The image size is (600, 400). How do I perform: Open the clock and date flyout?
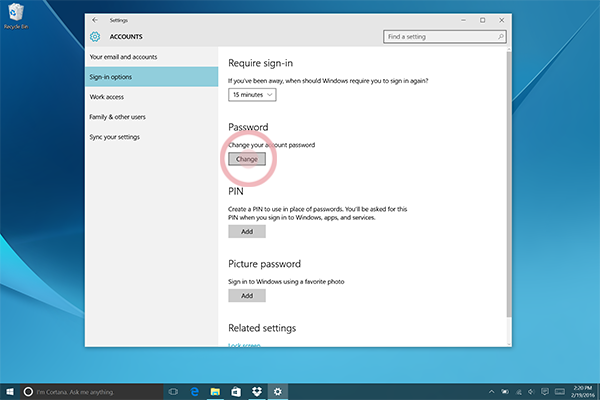583,392
